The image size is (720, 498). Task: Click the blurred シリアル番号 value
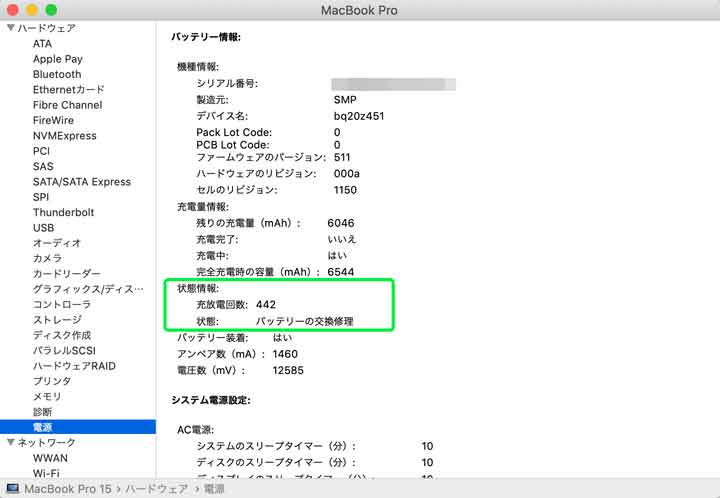click(394, 84)
